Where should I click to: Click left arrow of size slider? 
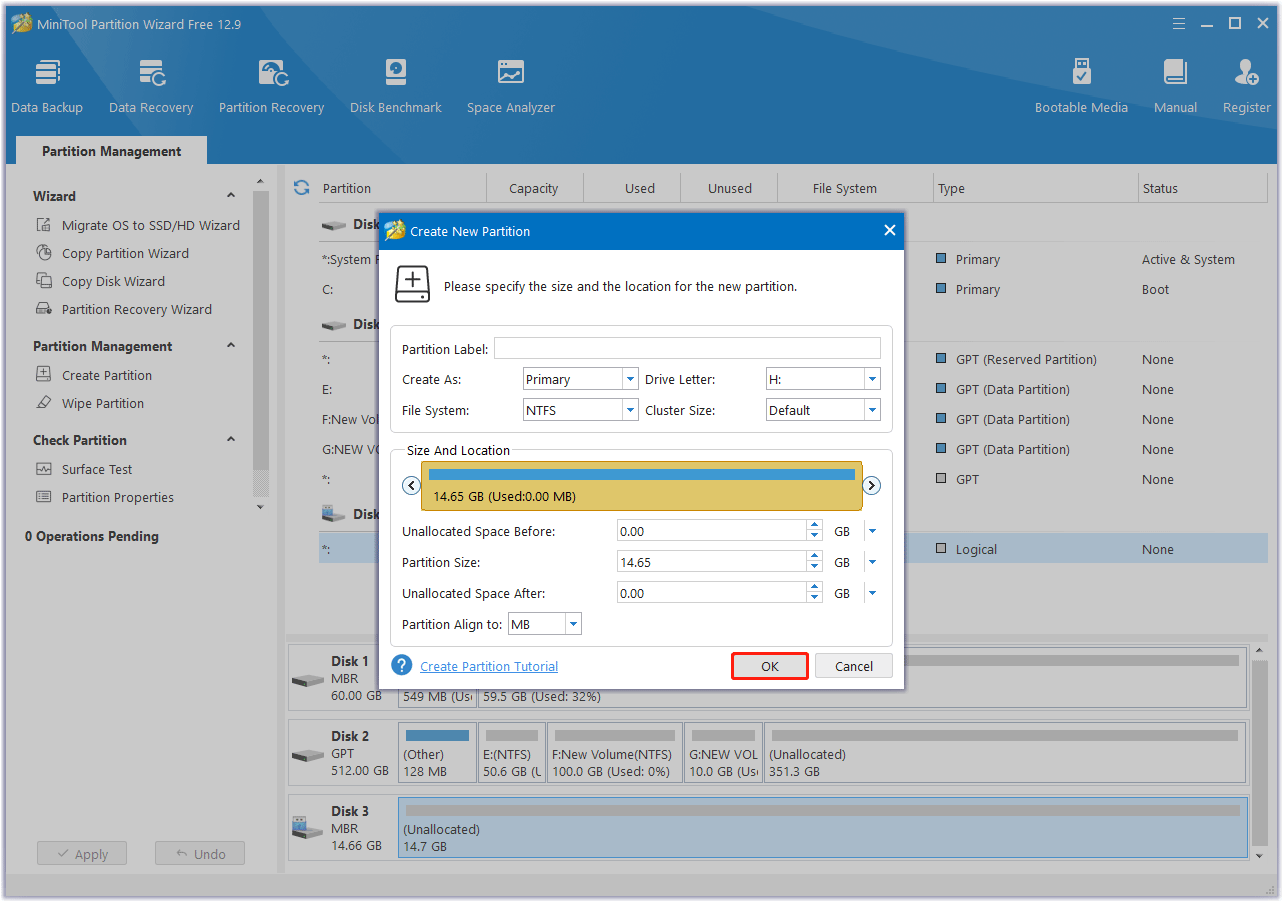[411, 485]
